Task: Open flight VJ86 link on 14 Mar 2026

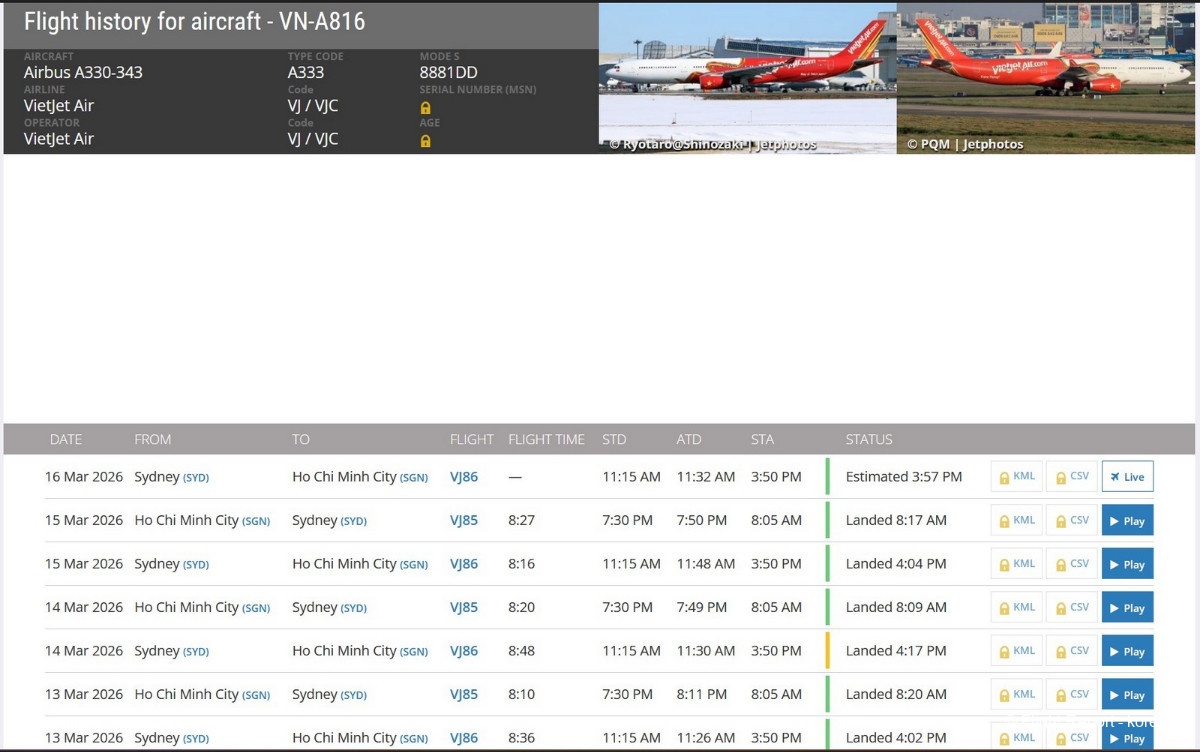Action: tap(464, 651)
